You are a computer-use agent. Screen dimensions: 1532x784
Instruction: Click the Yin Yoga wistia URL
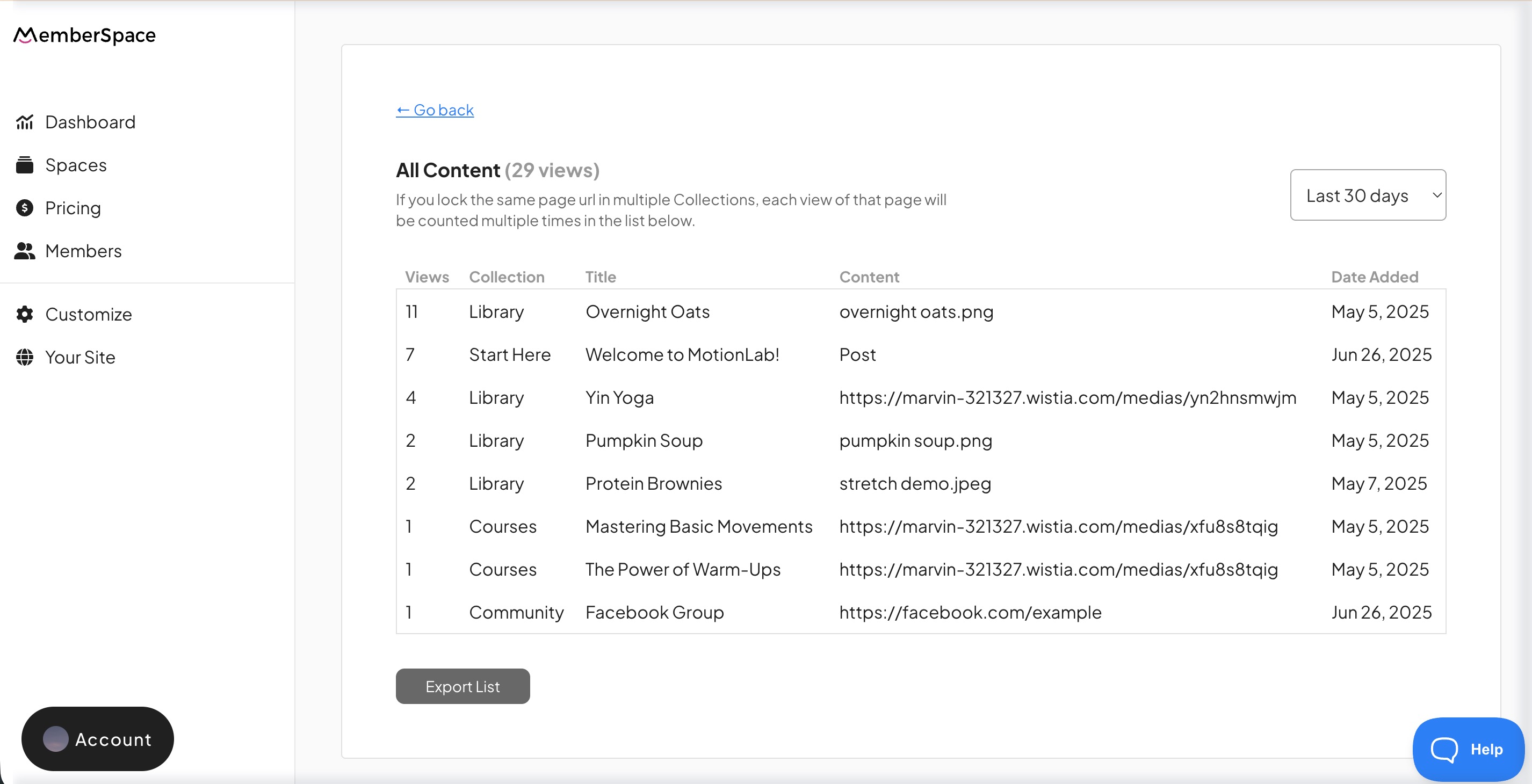coord(1067,398)
